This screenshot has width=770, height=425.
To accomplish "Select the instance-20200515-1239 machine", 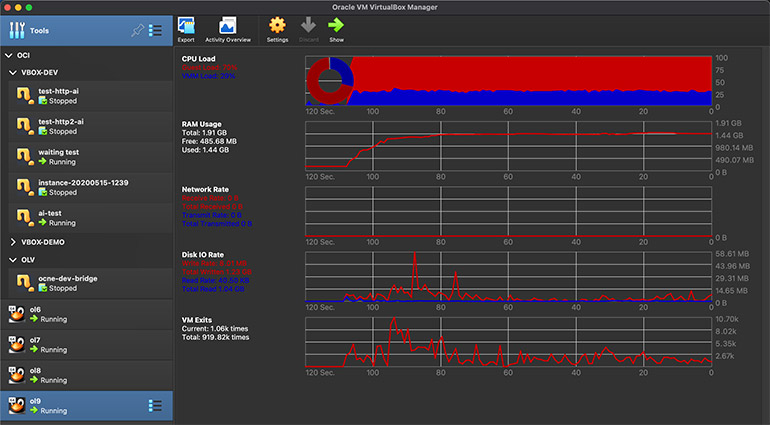I will pos(90,187).
